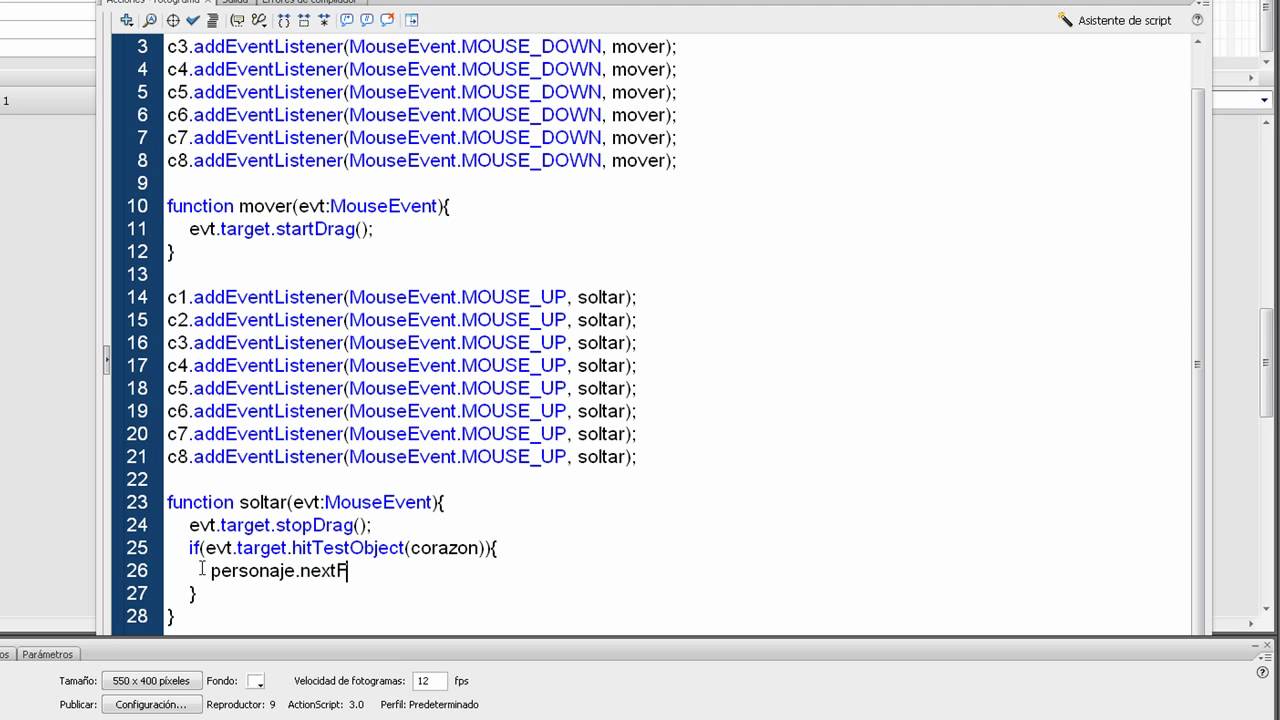Click the 'ActionScript: 3.0' label
The image size is (1280, 720).
tap(326, 705)
